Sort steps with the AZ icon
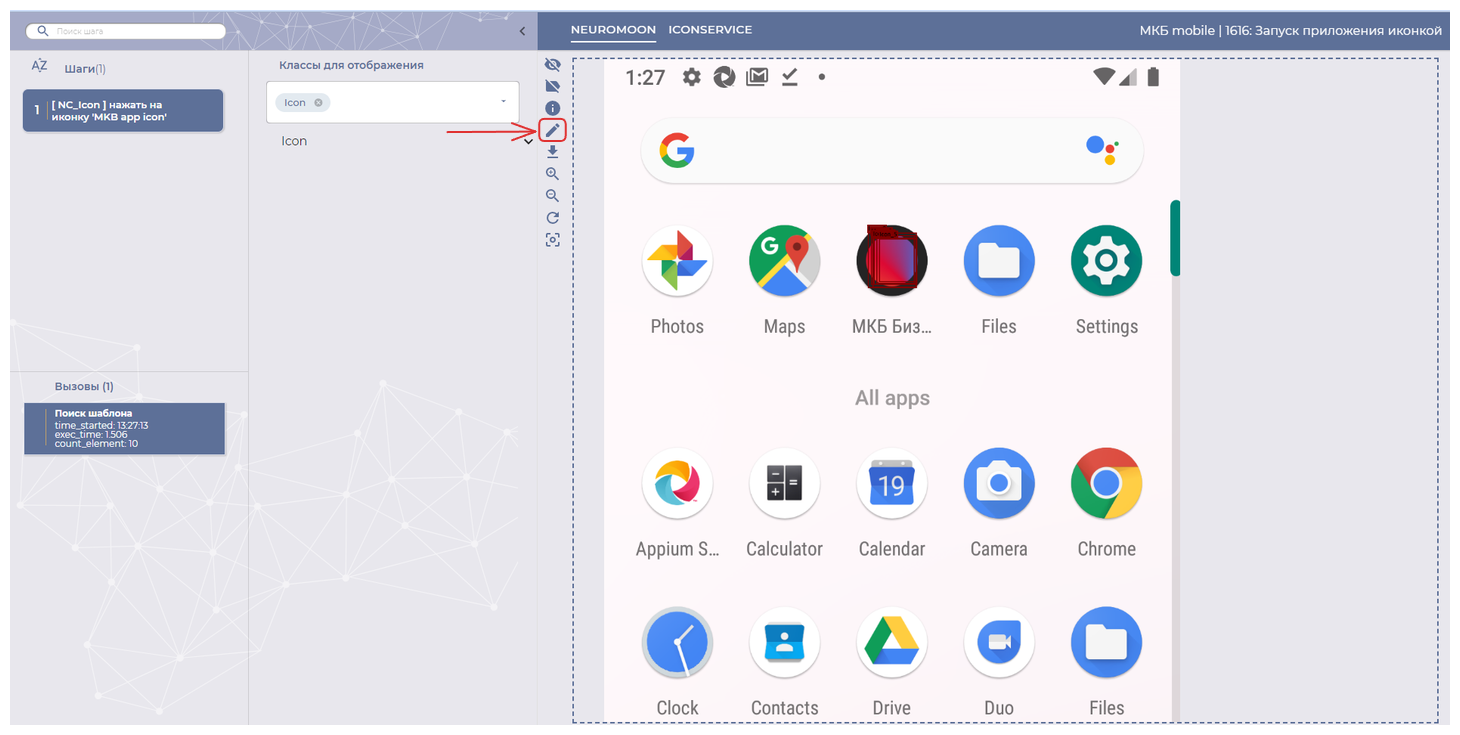Image resolution: width=1460 pixels, height=735 pixels. point(39,66)
